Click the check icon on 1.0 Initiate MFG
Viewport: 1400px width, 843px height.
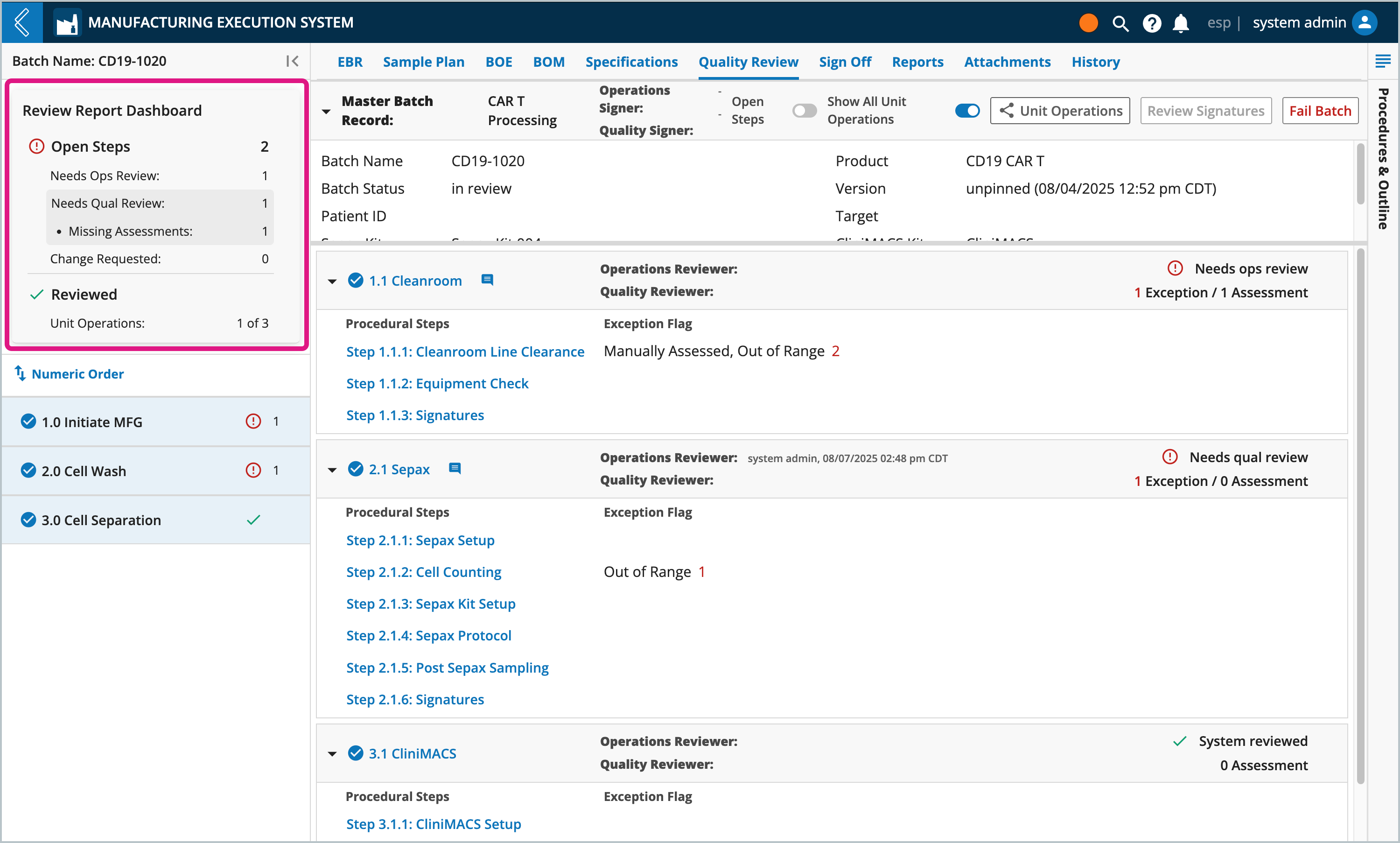pos(28,421)
